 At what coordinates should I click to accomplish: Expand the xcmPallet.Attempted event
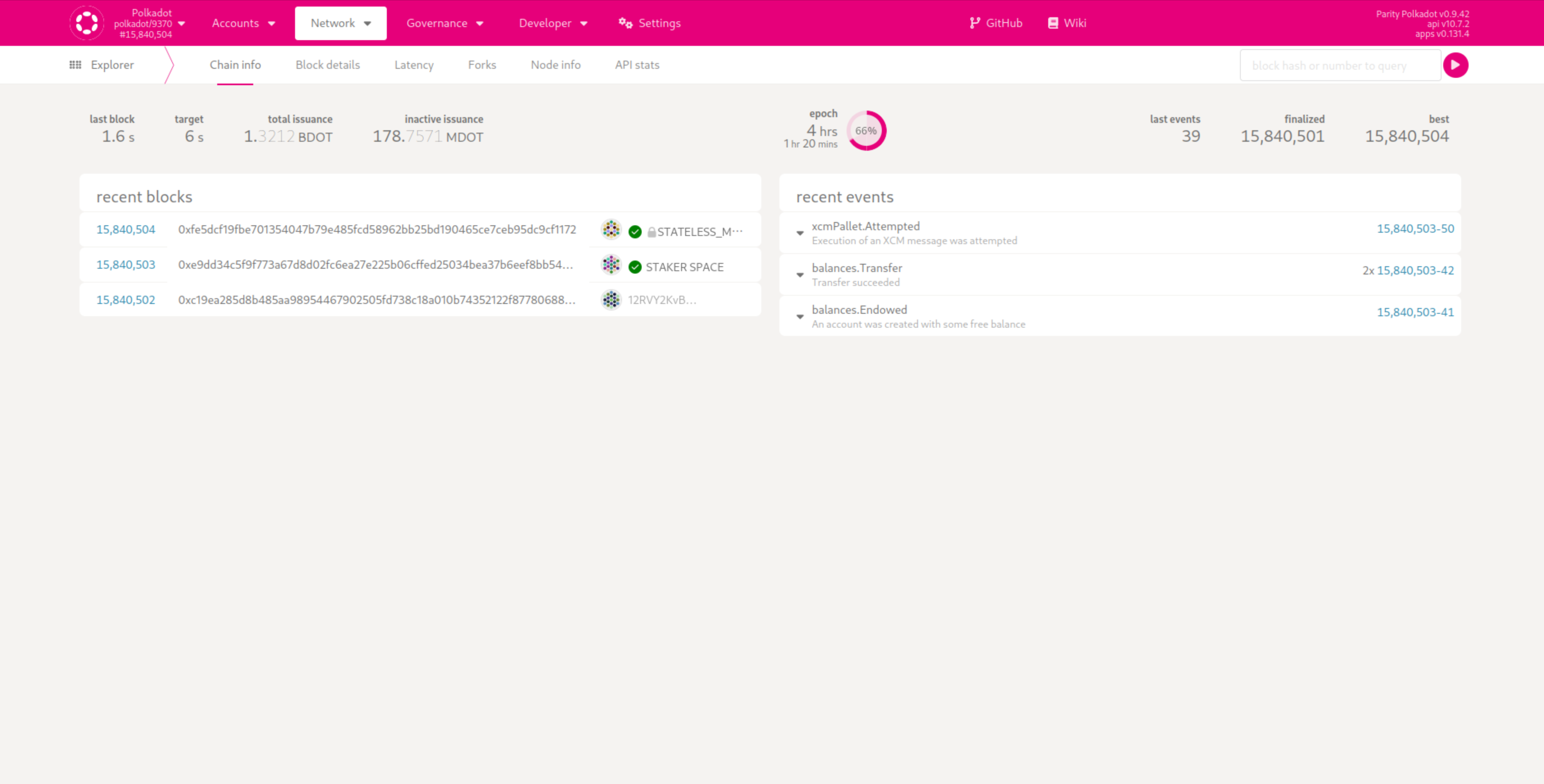799,233
